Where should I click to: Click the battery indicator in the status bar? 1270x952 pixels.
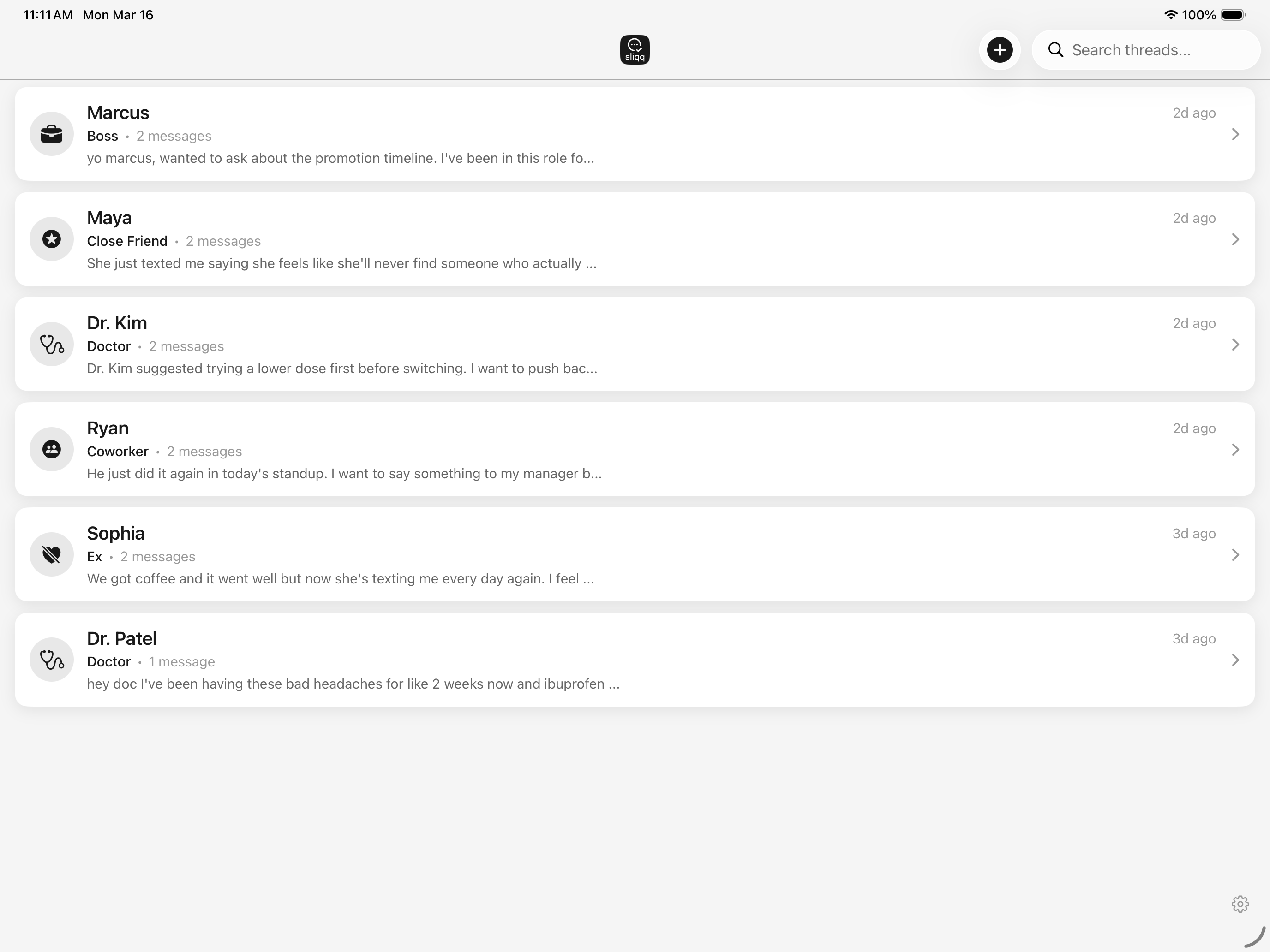click(1232, 14)
